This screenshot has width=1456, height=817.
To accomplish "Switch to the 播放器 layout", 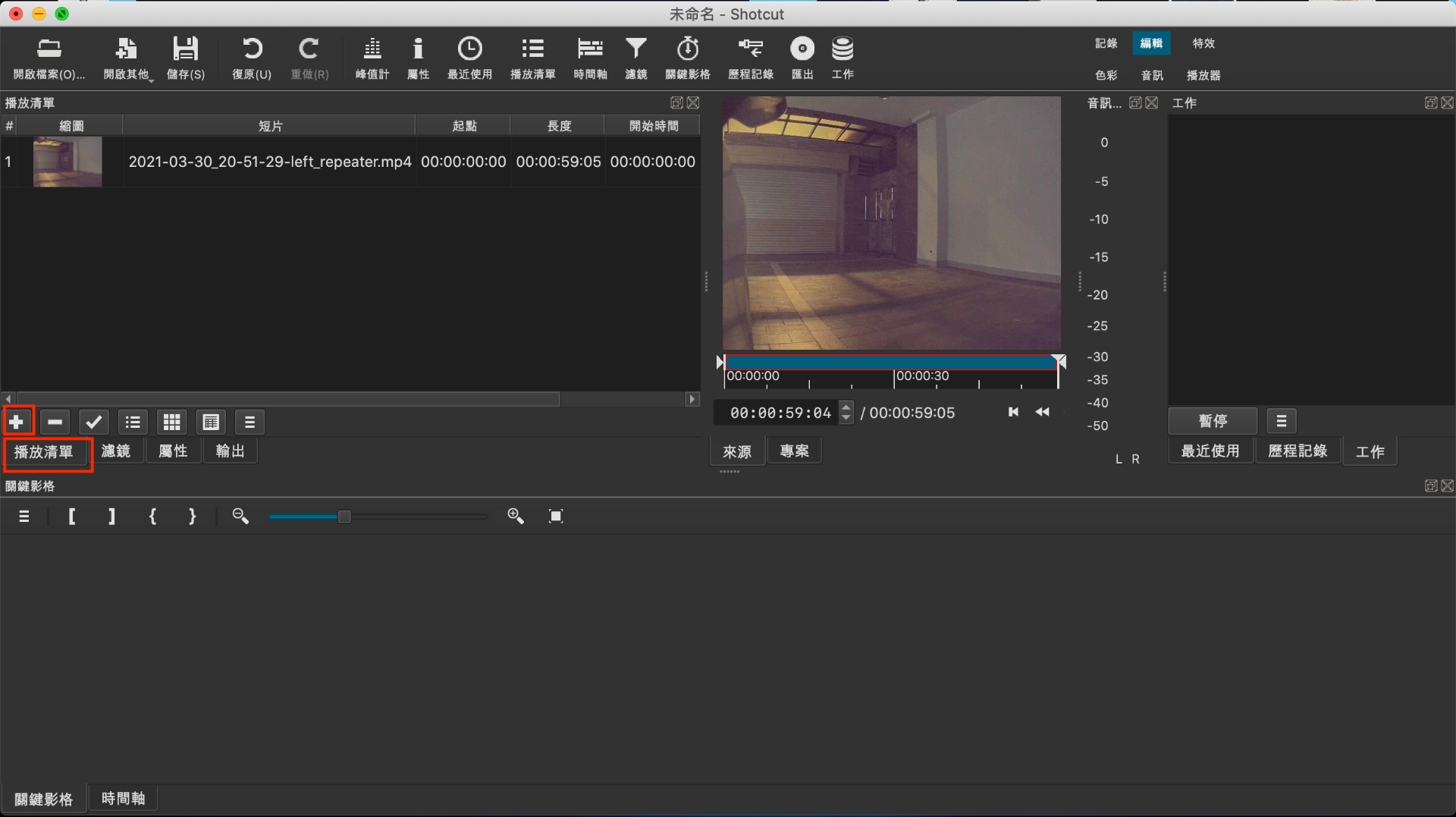I will click(1203, 75).
